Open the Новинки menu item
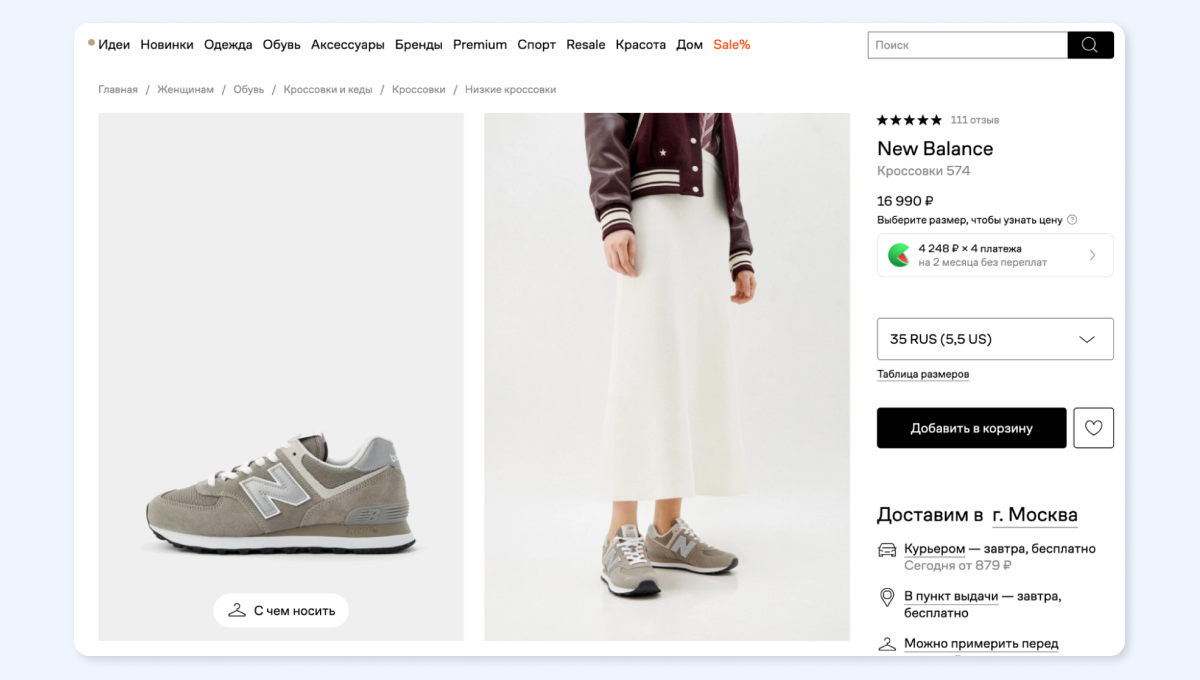The image size is (1200, 680). point(167,45)
